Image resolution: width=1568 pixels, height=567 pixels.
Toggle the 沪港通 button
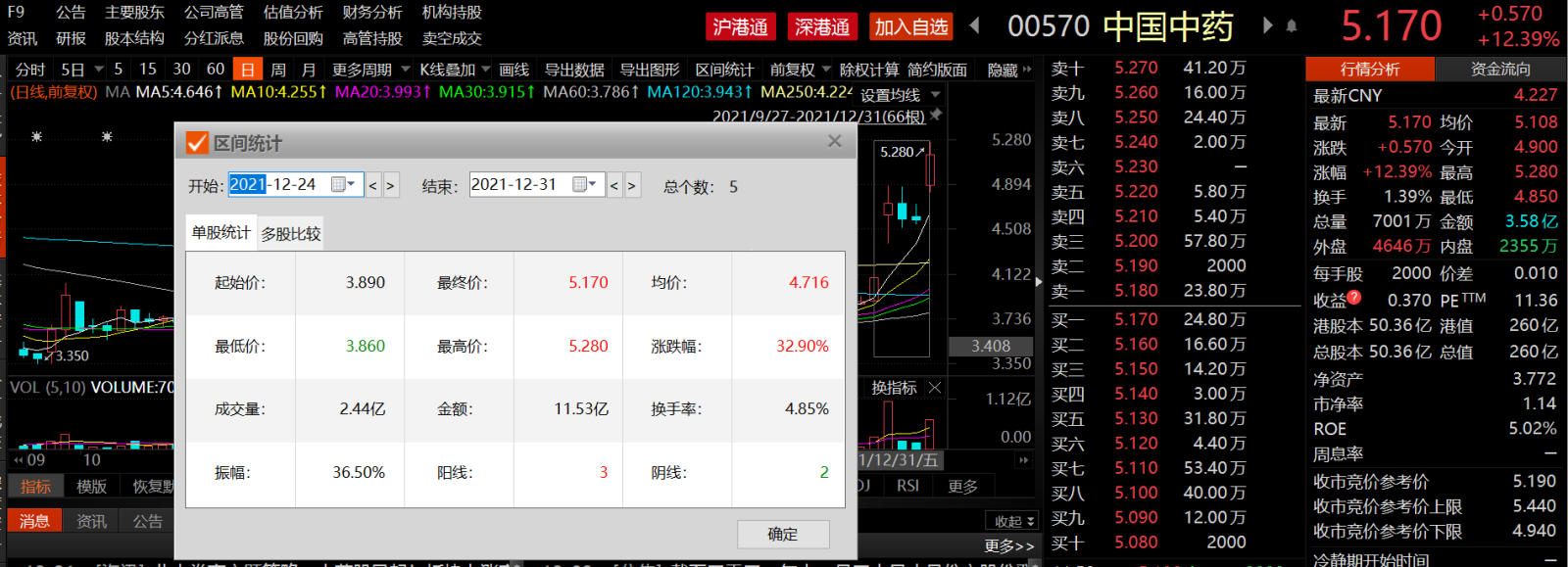pos(740,26)
